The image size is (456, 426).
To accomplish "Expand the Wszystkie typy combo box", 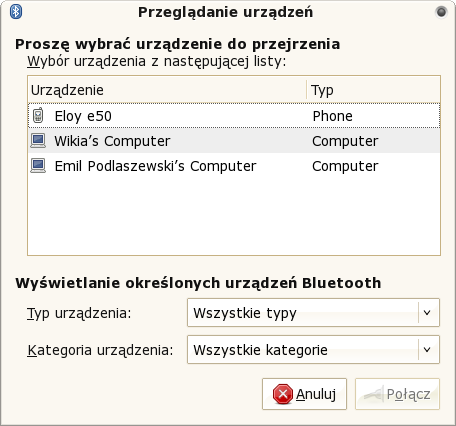I will click(x=313, y=313).
